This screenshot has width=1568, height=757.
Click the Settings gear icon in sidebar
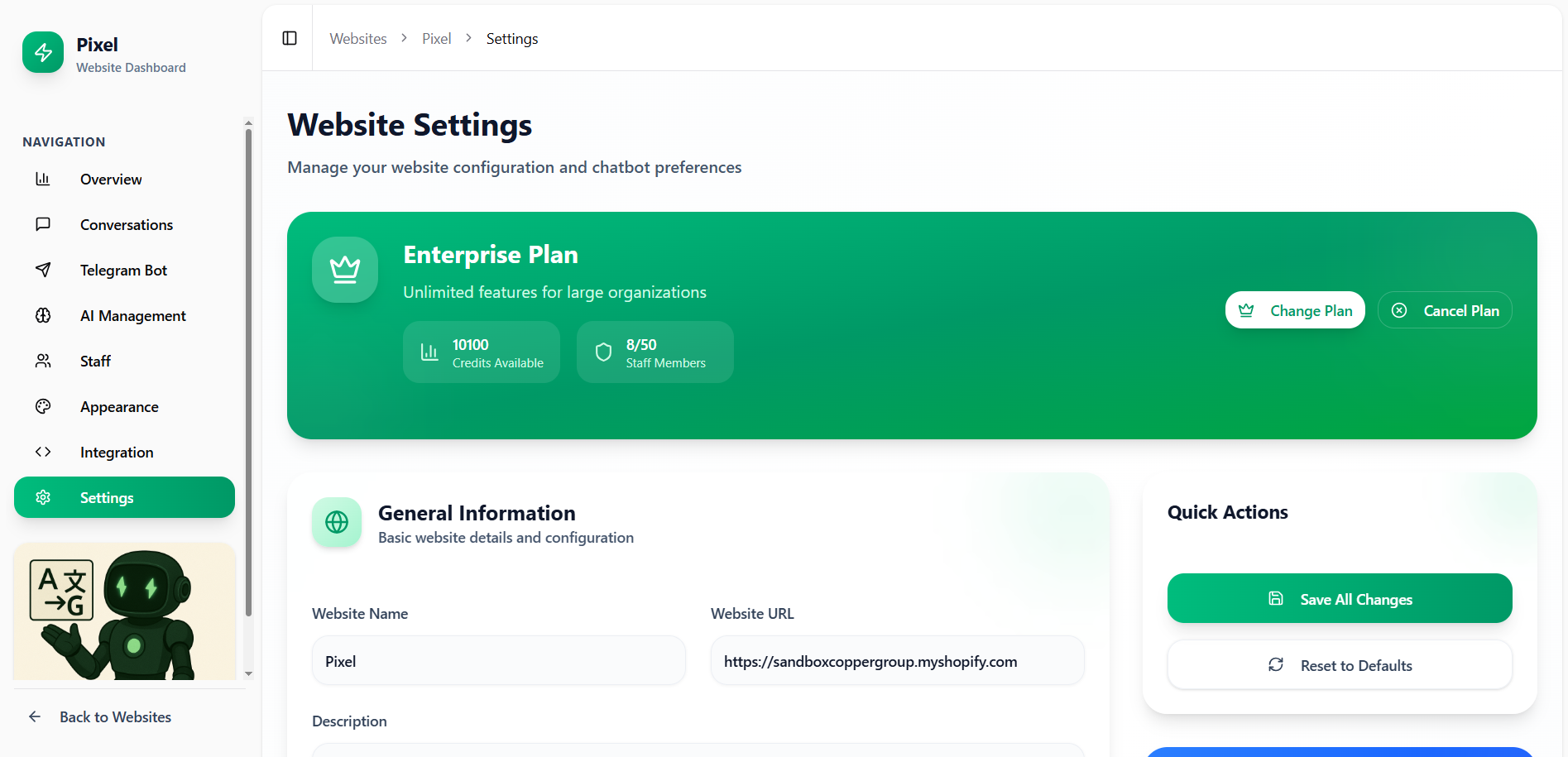pos(43,497)
